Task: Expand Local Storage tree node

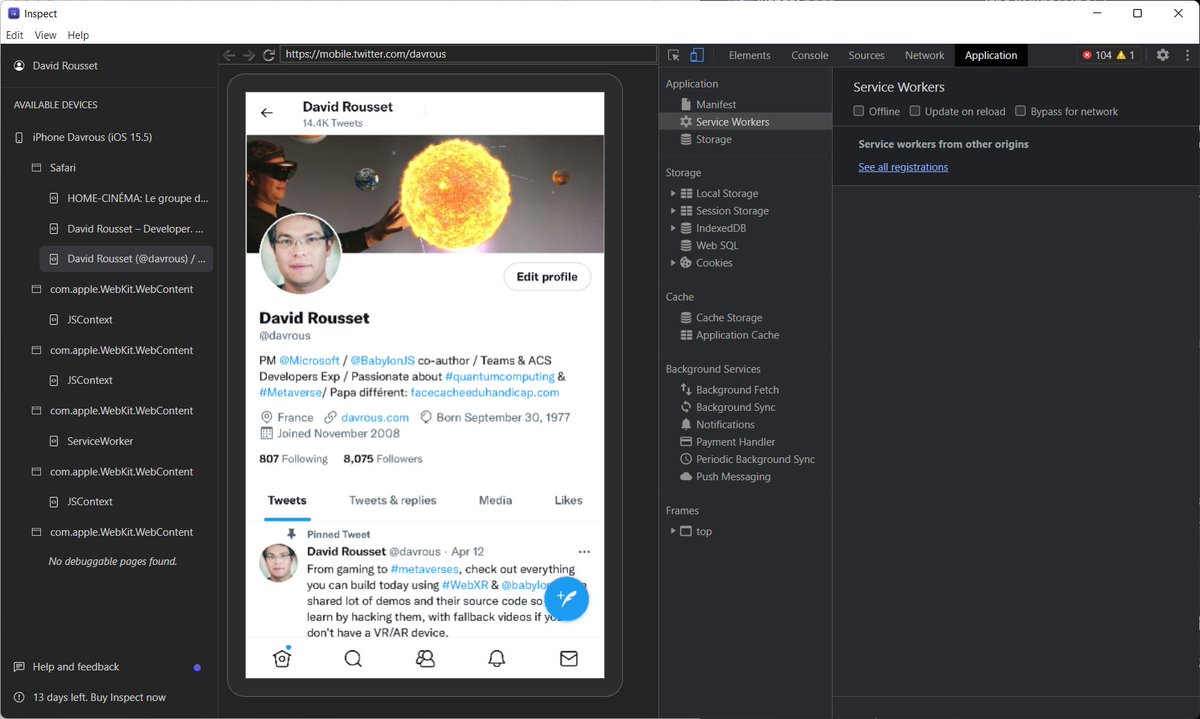Action: pos(673,193)
